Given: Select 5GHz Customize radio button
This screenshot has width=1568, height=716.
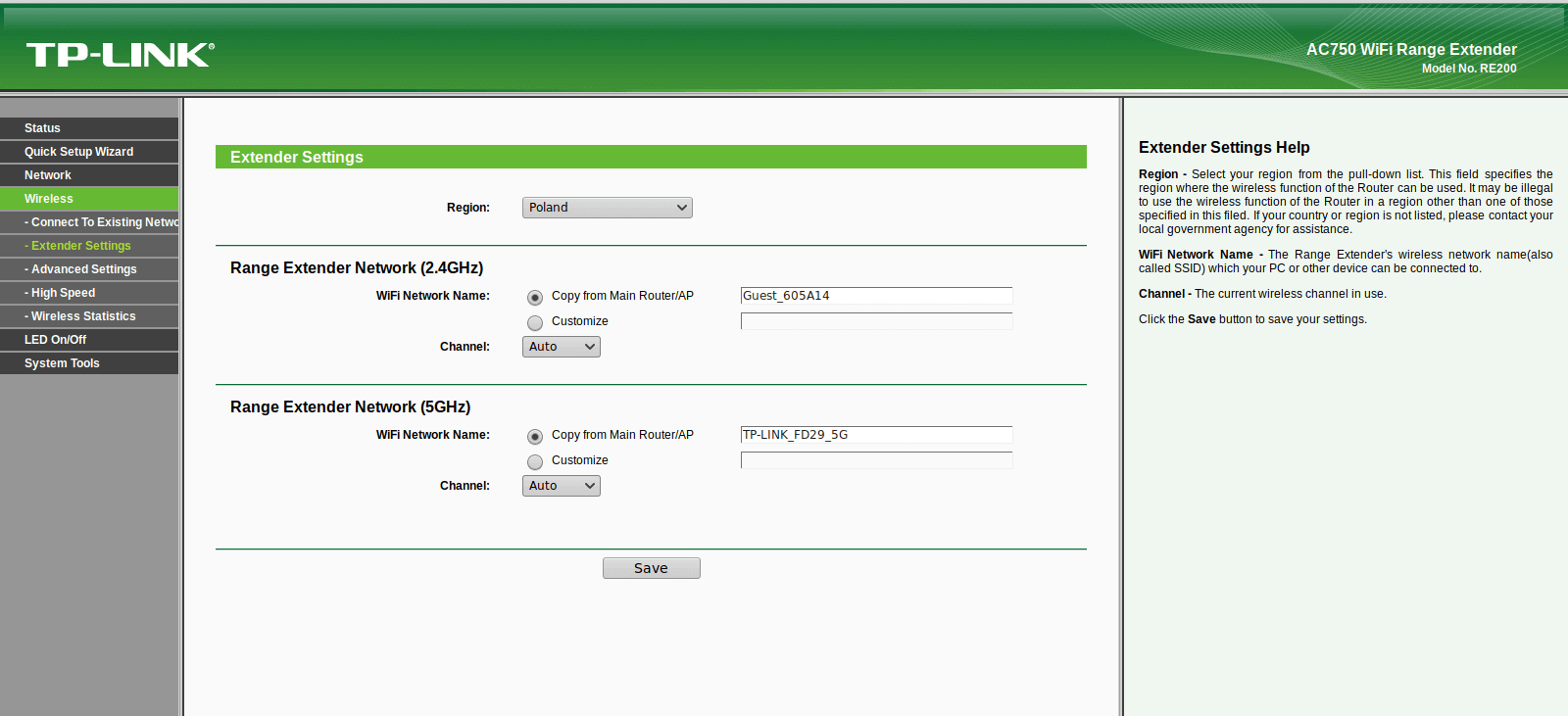Looking at the screenshot, I should pos(535,461).
